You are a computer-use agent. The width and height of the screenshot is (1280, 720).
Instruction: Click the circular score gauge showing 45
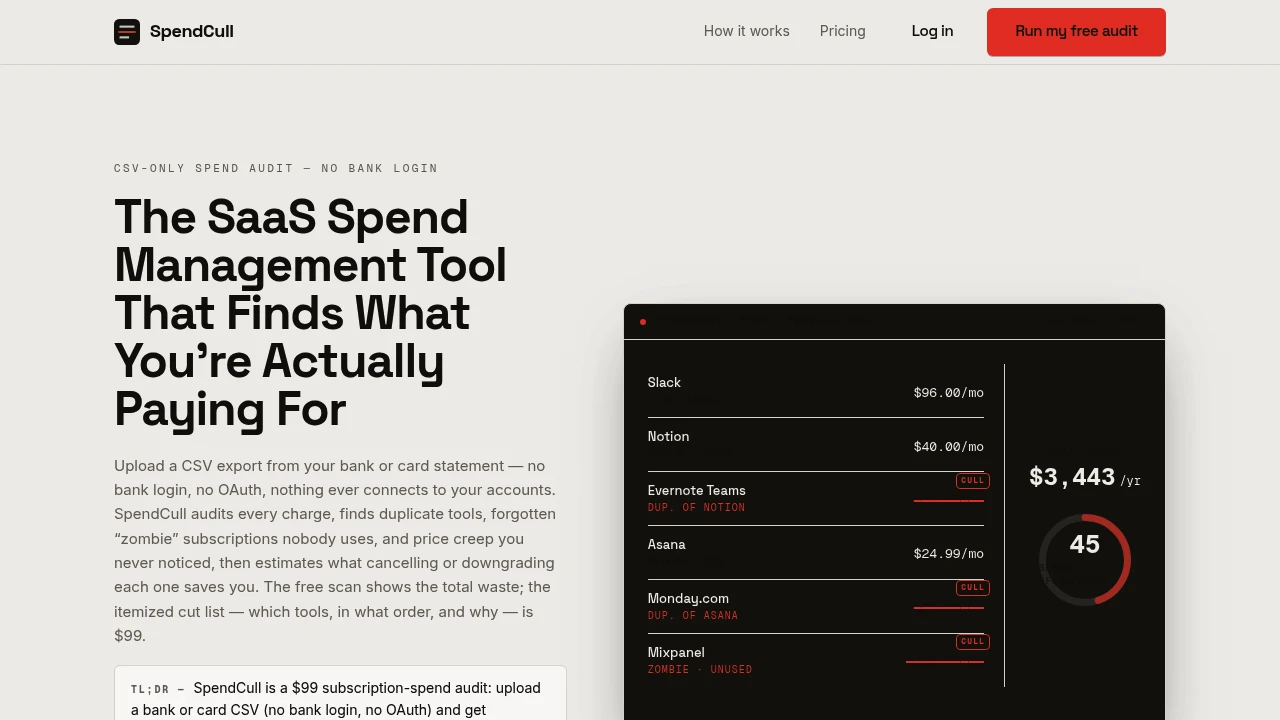click(1085, 559)
